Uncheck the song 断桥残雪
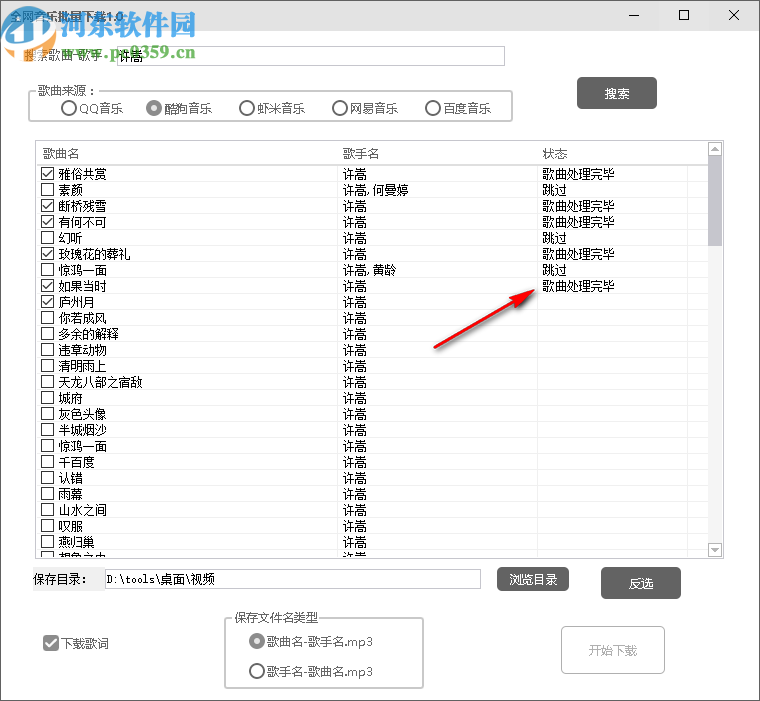Viewport: 760px width, 701px height. [48, 206]
